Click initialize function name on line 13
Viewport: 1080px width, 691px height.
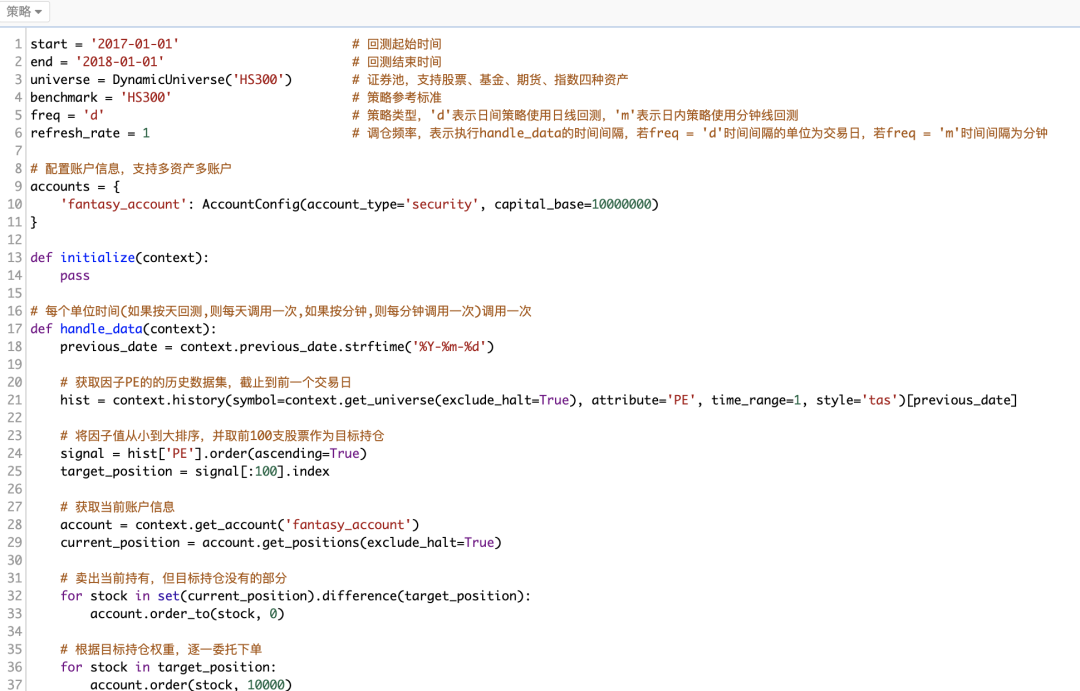click(97, 258)
